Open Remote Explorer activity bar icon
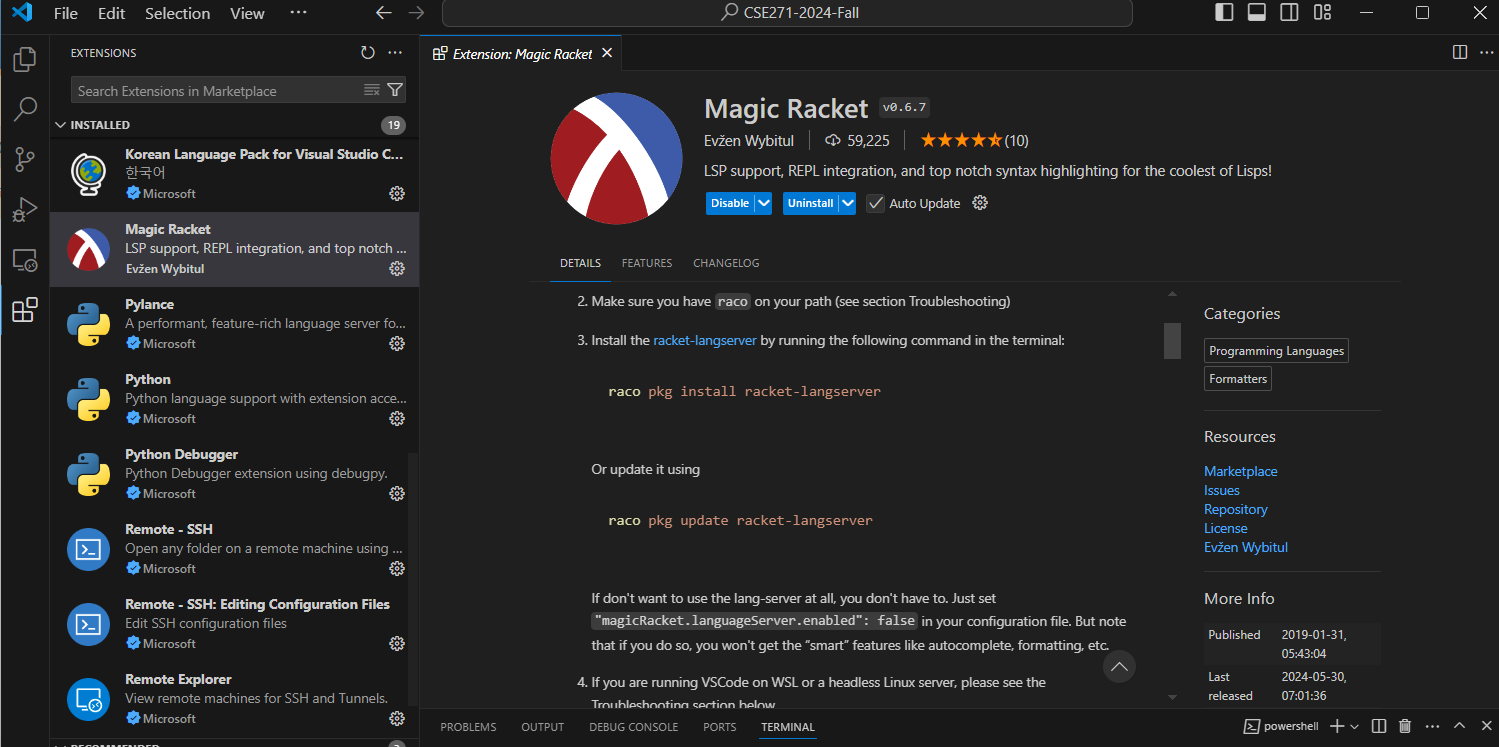The width and height of the screenshot is (1499, 747). click(25, 260)
